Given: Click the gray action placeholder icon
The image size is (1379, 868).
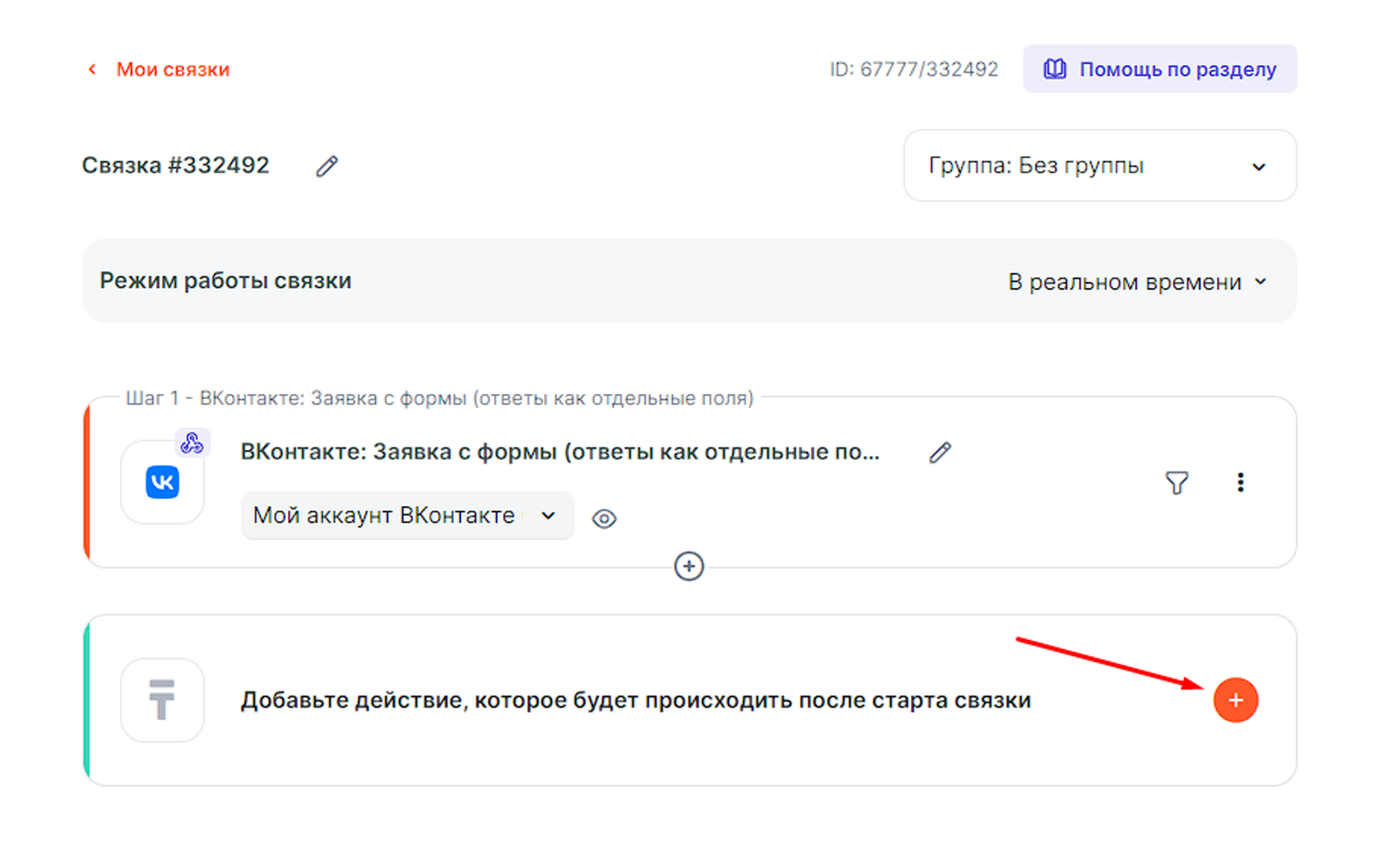Looking at the screenshot, I should click(162, 700).
